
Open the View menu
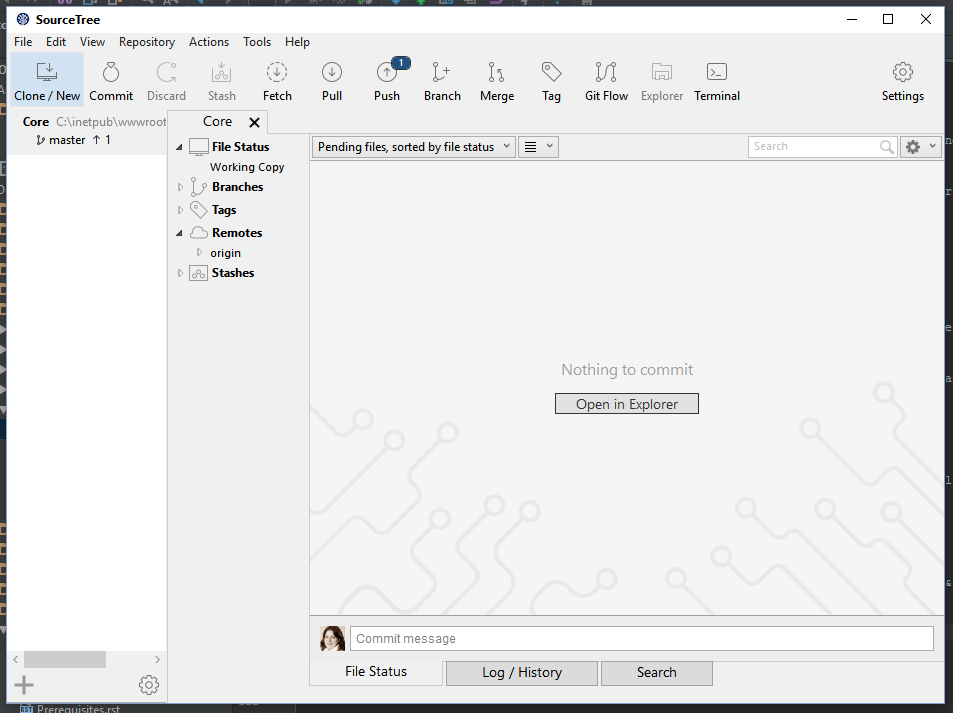[x=92, y=42]
